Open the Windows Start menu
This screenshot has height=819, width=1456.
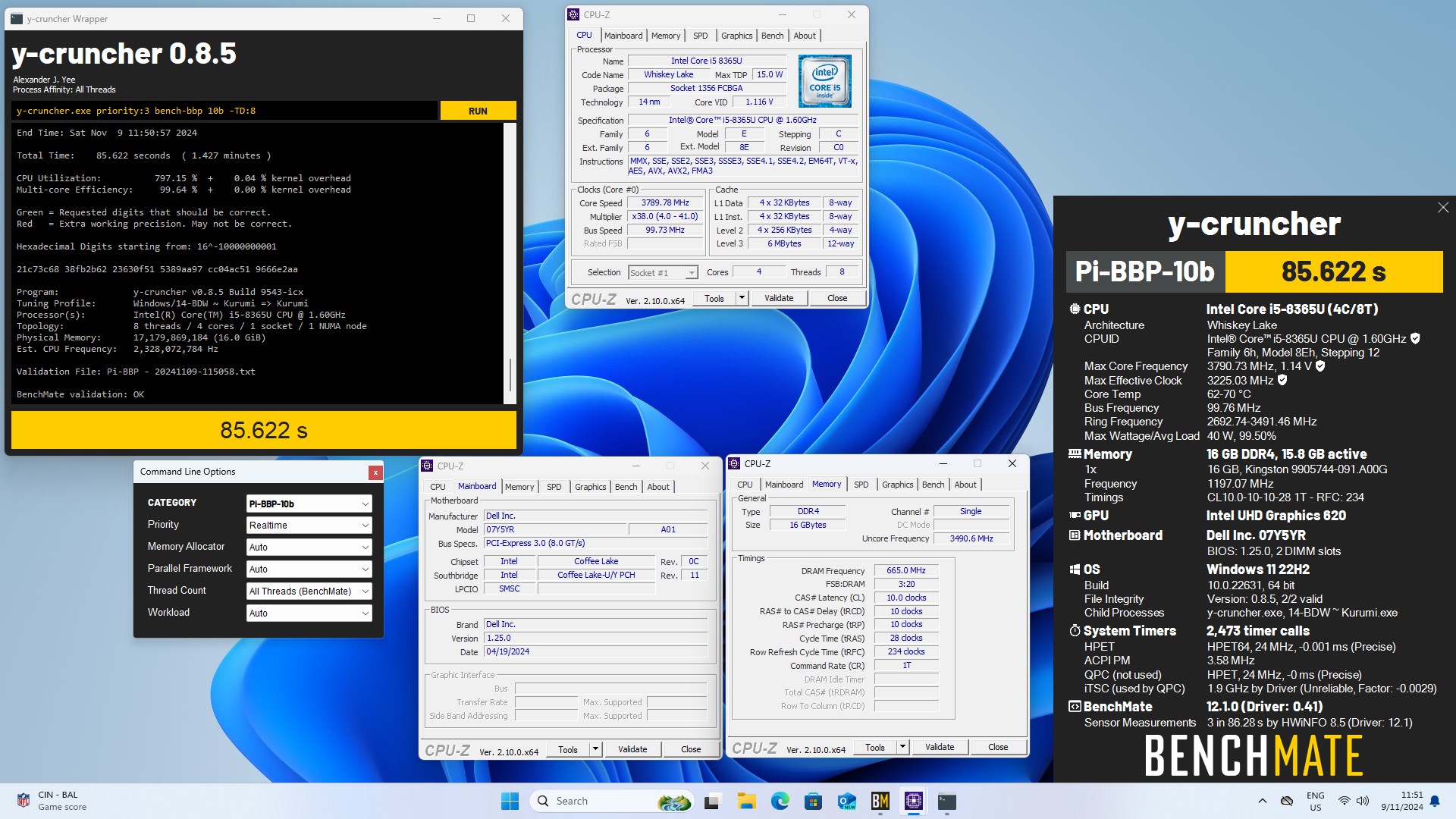(510, 801)
